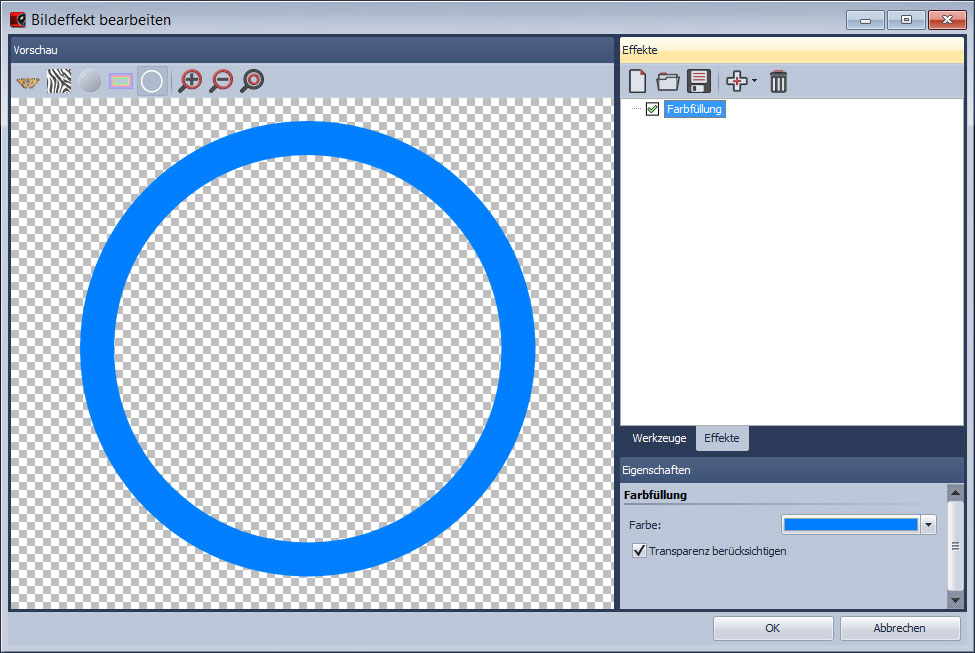This screenshot has width=975, height=653.
Task: Confirm the dialog with OK
Action: [772, 628]
